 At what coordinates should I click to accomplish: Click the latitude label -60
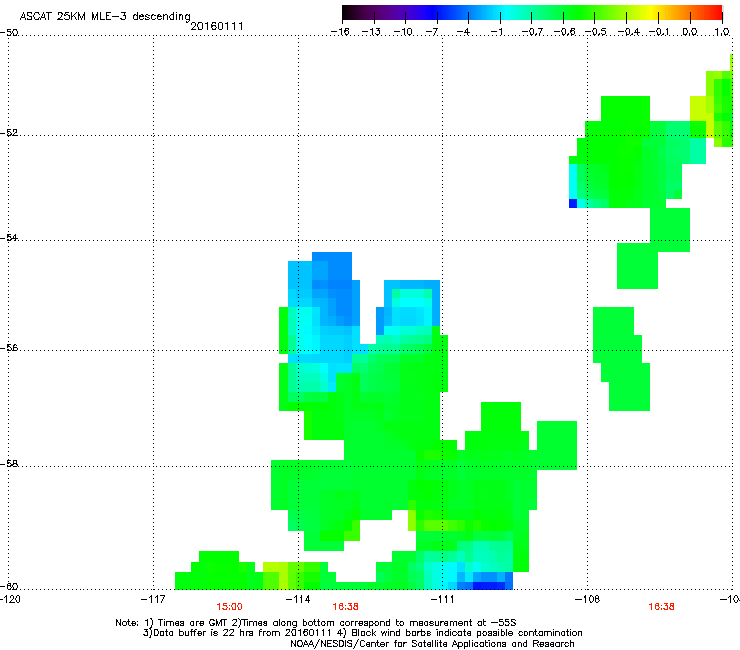[8, 587]
